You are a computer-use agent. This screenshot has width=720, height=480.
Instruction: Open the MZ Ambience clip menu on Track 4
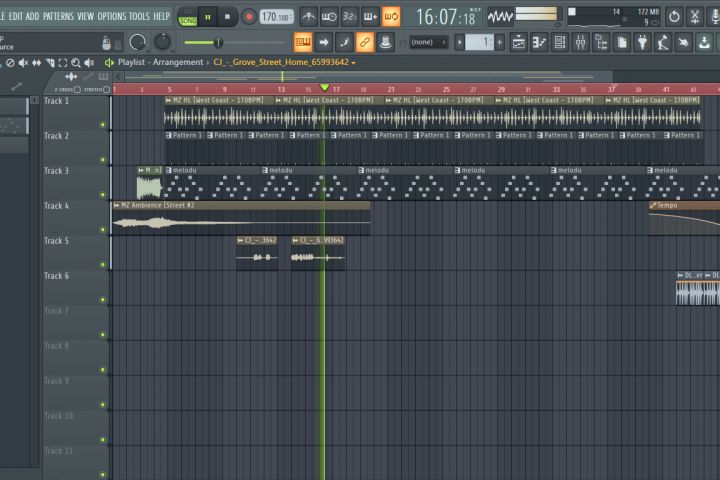coord(117,205)
